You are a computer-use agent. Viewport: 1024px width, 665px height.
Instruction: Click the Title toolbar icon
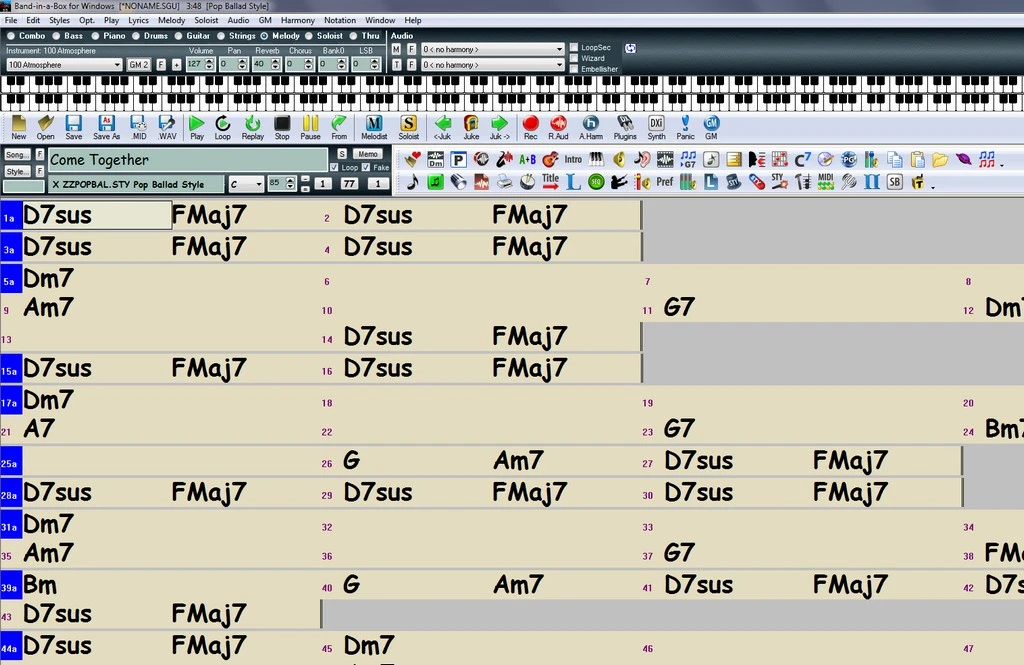(551, 182)
